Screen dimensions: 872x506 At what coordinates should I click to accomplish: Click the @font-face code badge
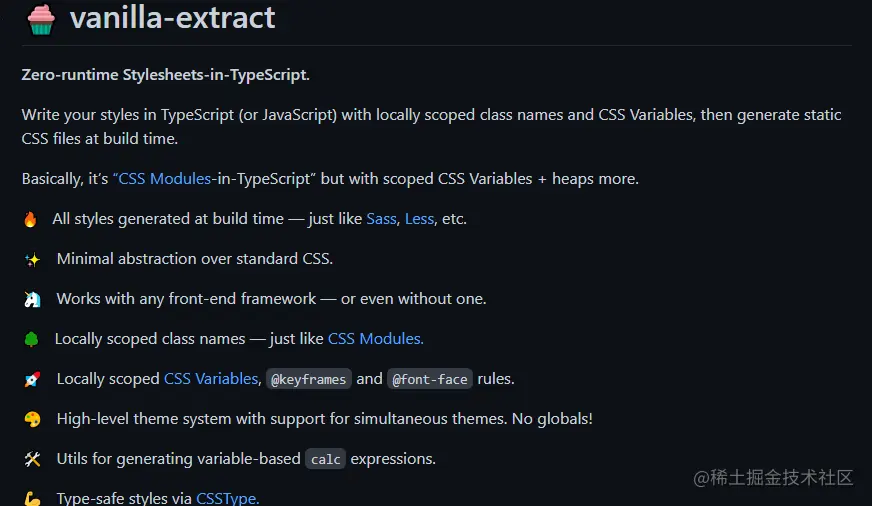pyautogui.click(x=429, y=379)
